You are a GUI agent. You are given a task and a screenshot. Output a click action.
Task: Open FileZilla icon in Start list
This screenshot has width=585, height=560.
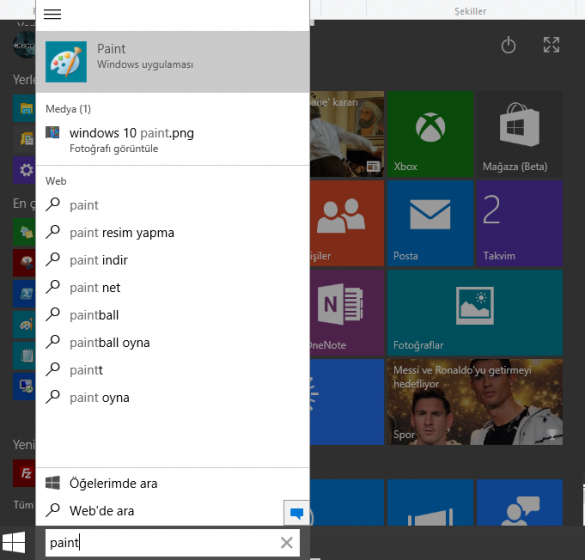coord(24,473)
